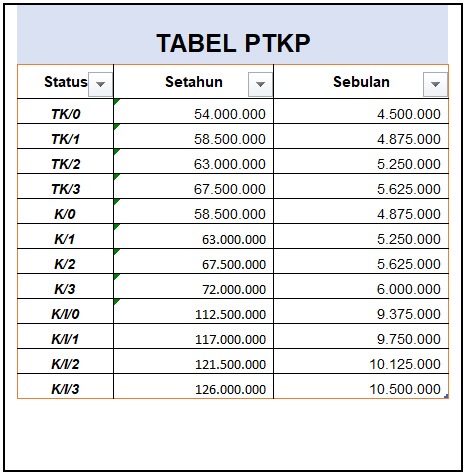465x475 pixels.
Task: Select the K/I/0 status cell
Action: 65,311
